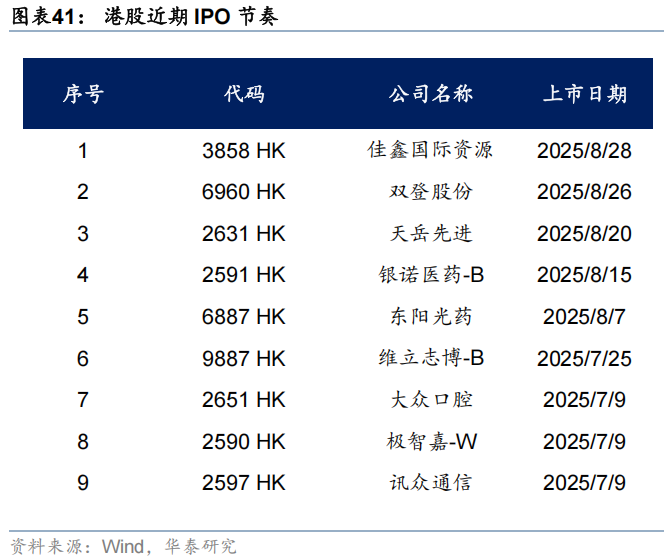Select company name 东阳光药
Screen dimensions: 664x558
pos(430,316)
